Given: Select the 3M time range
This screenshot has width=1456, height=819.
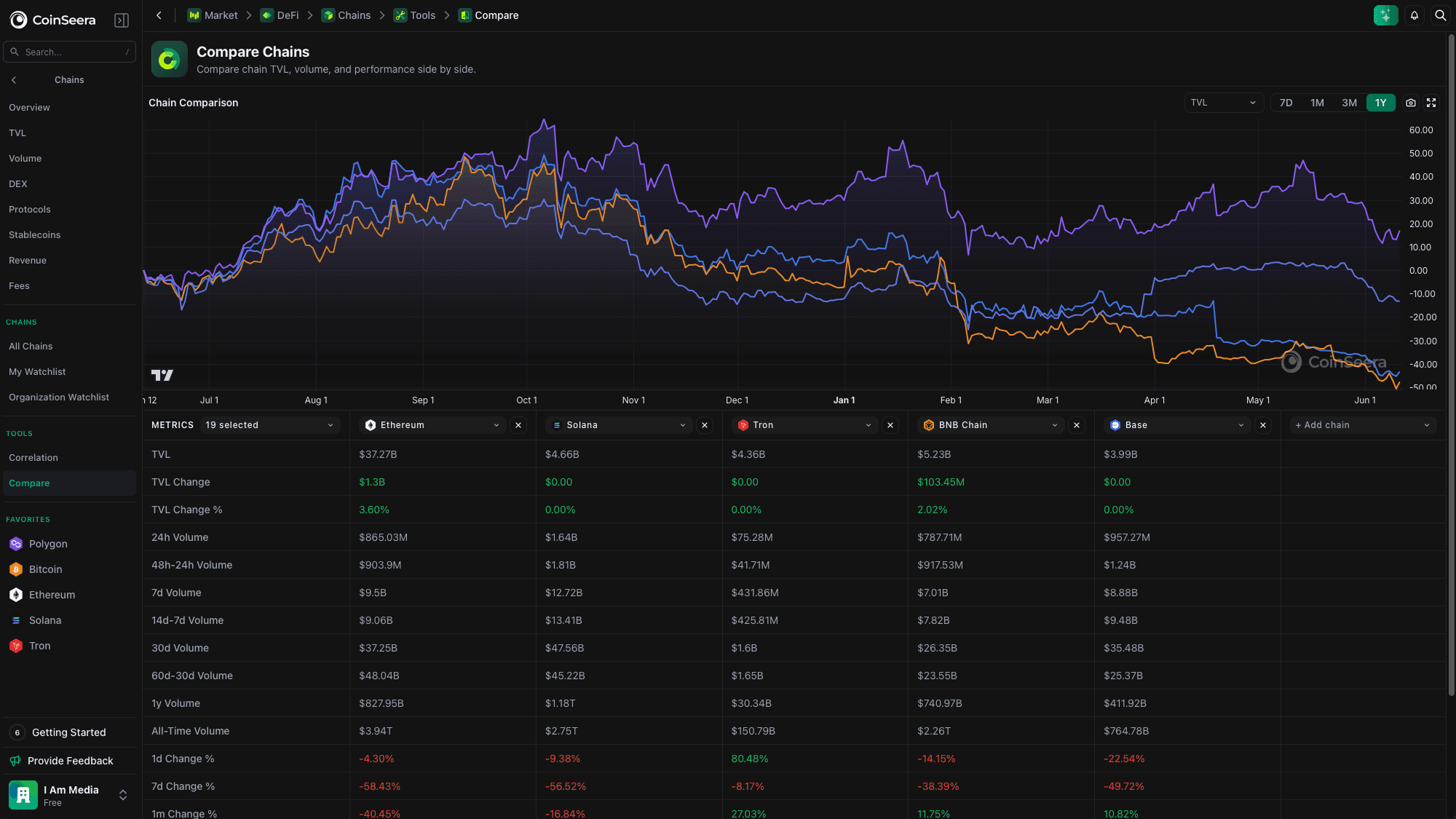Looking at the screenshot, I should tap(1349, 103).
